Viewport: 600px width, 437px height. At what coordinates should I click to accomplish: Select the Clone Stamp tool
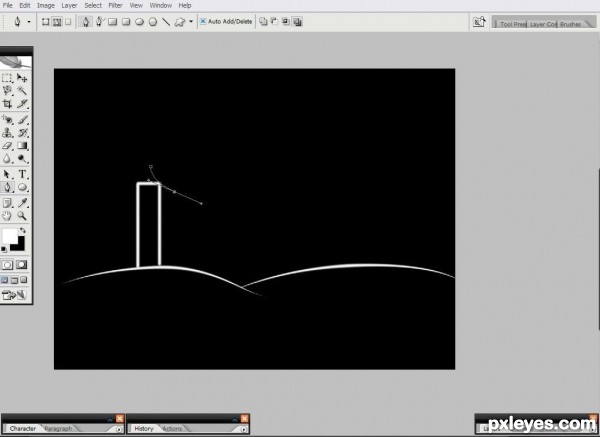(7, 133)
